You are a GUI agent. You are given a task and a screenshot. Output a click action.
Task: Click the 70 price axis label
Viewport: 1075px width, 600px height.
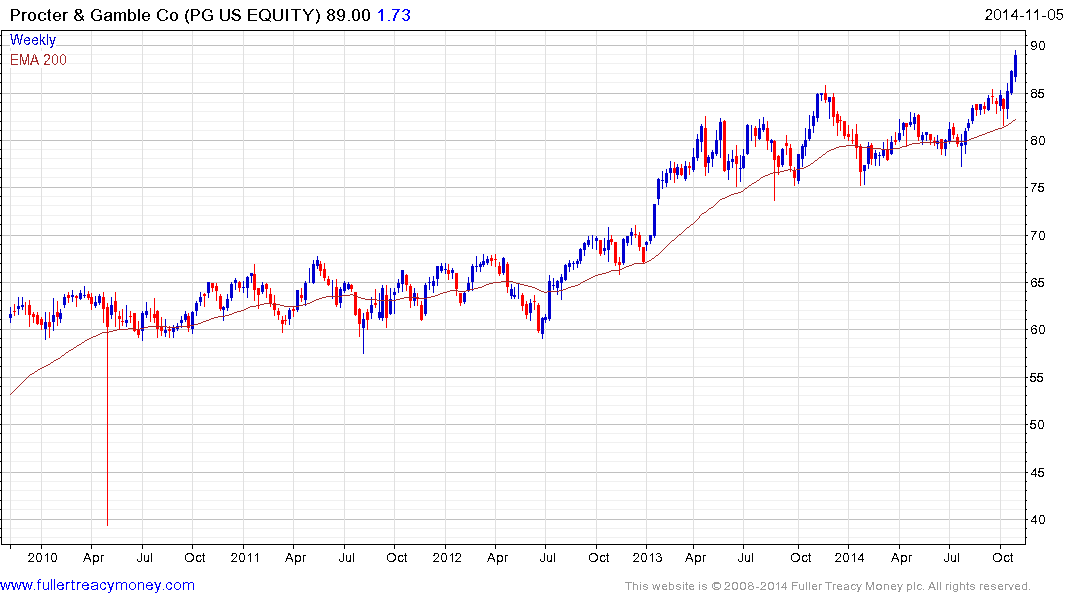click(1038, 235)
